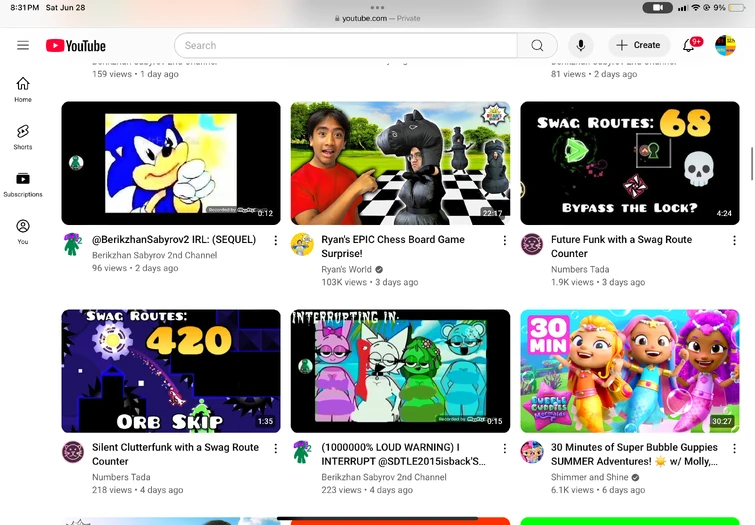Open notifications bell
This screenshot has width=755, height=525.
click(x=689, y=45)
